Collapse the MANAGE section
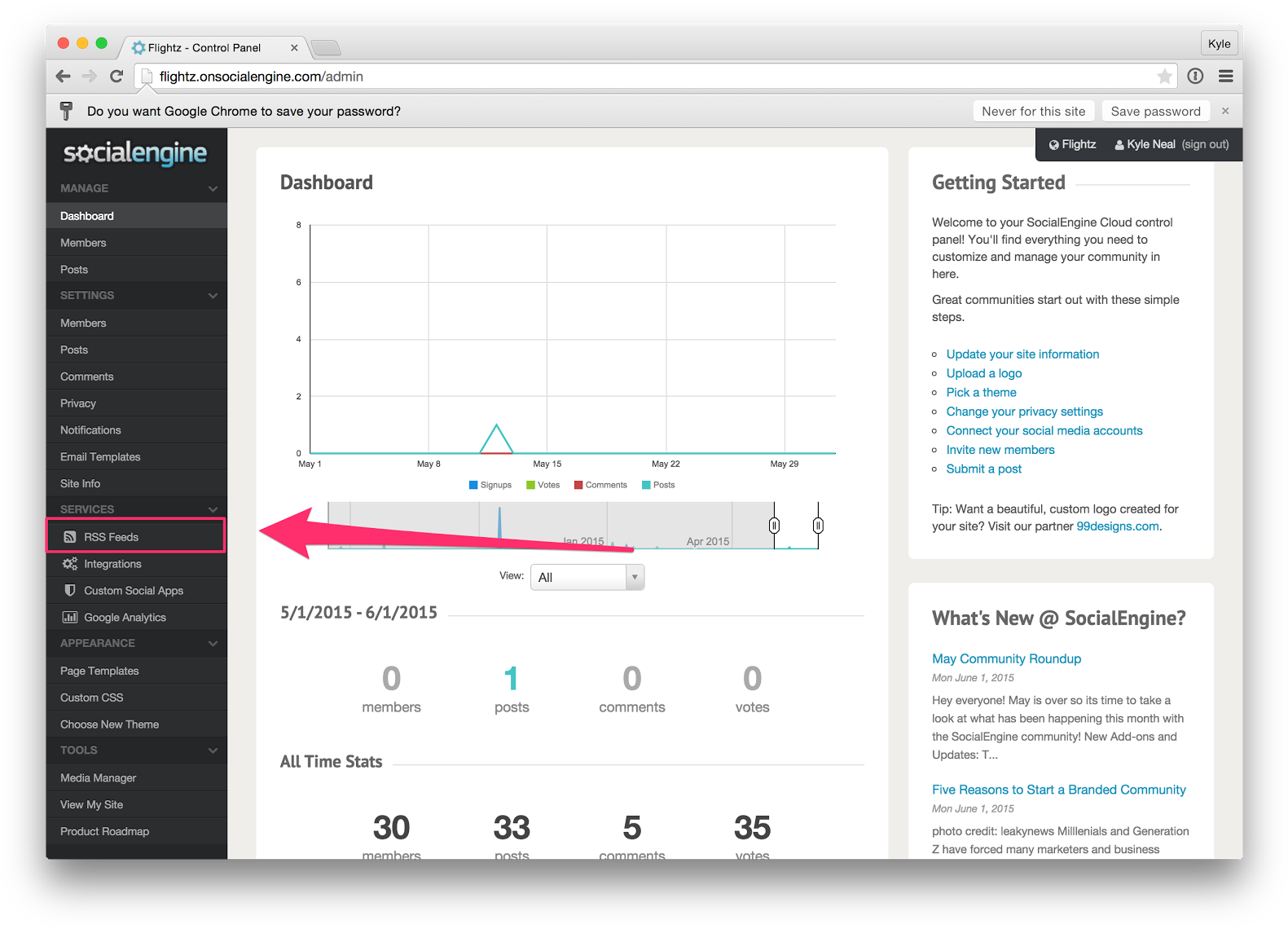1288x929 pixels. coord(213,188)
